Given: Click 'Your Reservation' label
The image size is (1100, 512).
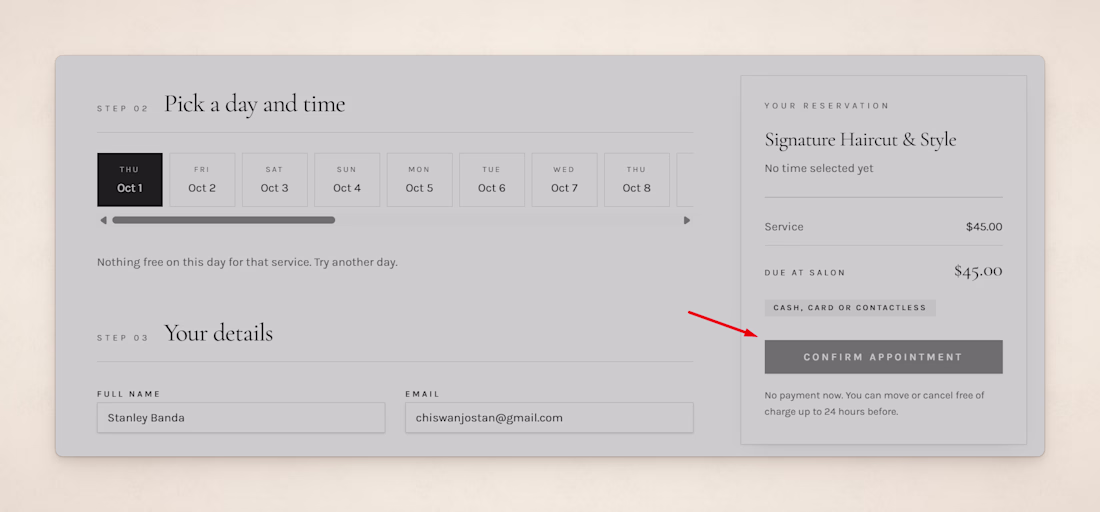Looking at the screenshot, I should 826,106.
